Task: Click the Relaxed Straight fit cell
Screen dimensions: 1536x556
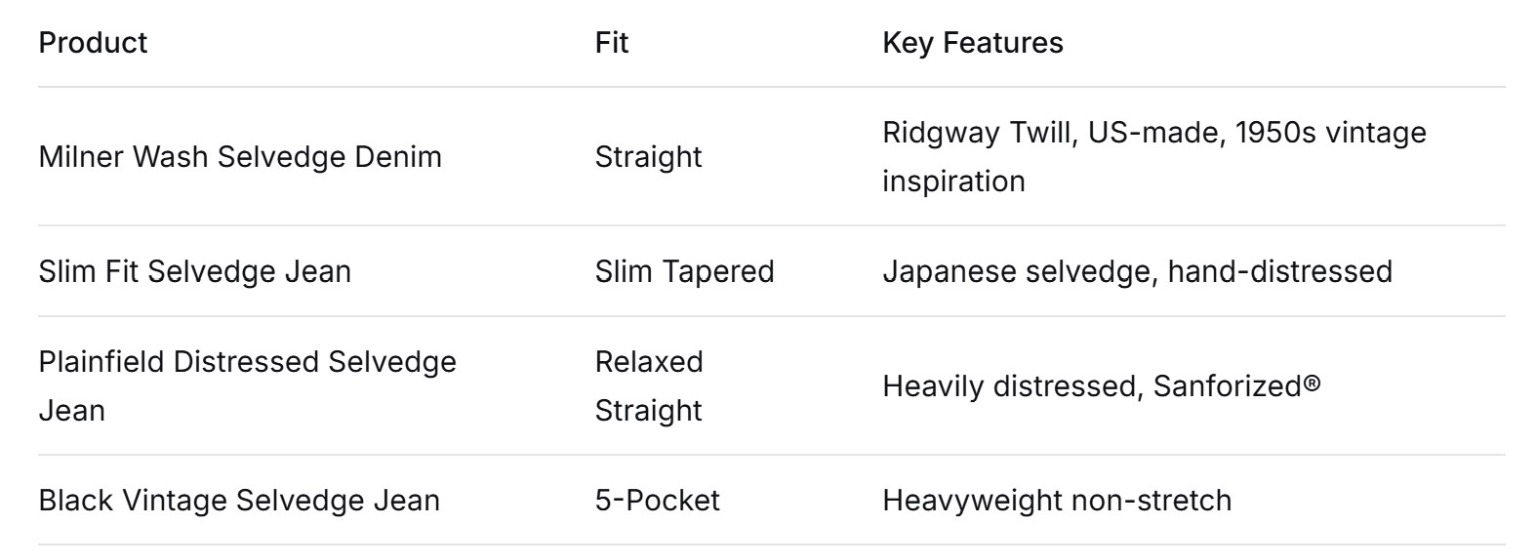Action: click(x=649, y=386)
